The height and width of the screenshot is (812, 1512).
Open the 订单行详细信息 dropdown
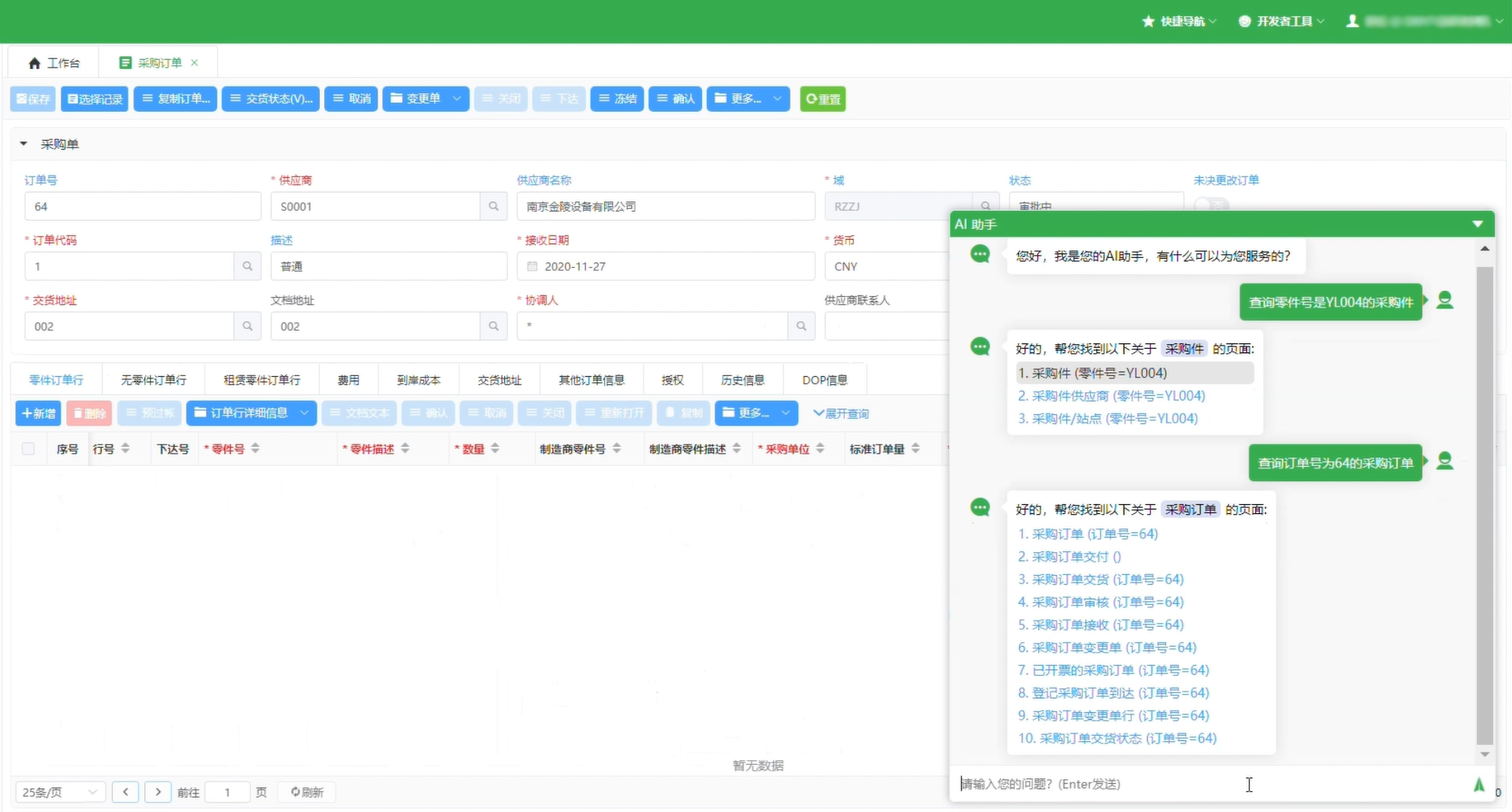252,413
